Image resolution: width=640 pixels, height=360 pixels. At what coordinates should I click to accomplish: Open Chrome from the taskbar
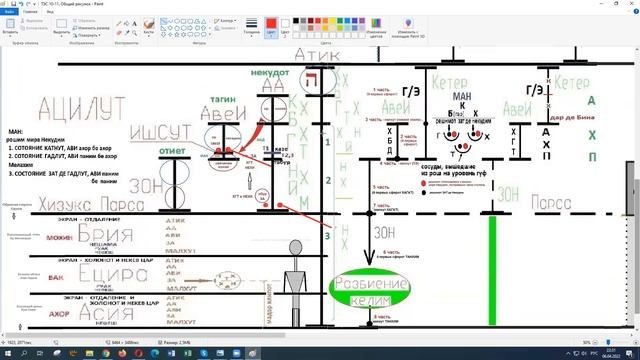point(106,353)
